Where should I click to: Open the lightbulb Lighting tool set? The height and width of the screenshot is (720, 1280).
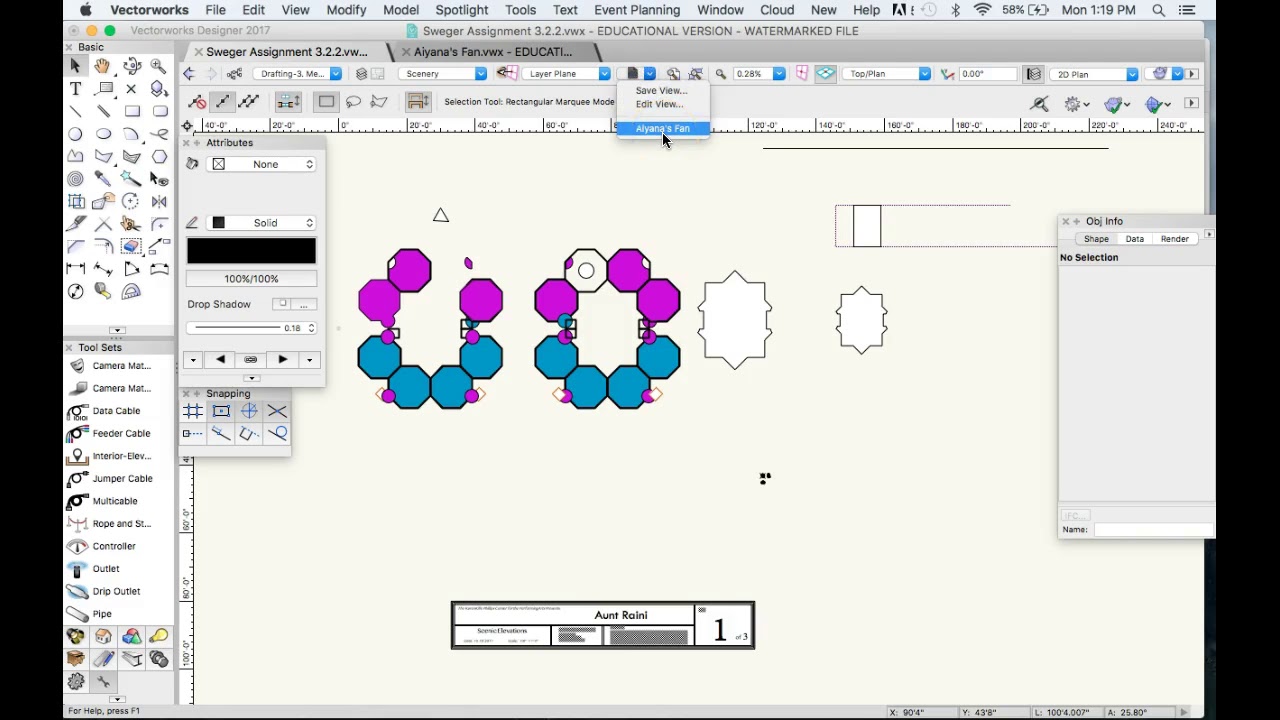[159, 637]
